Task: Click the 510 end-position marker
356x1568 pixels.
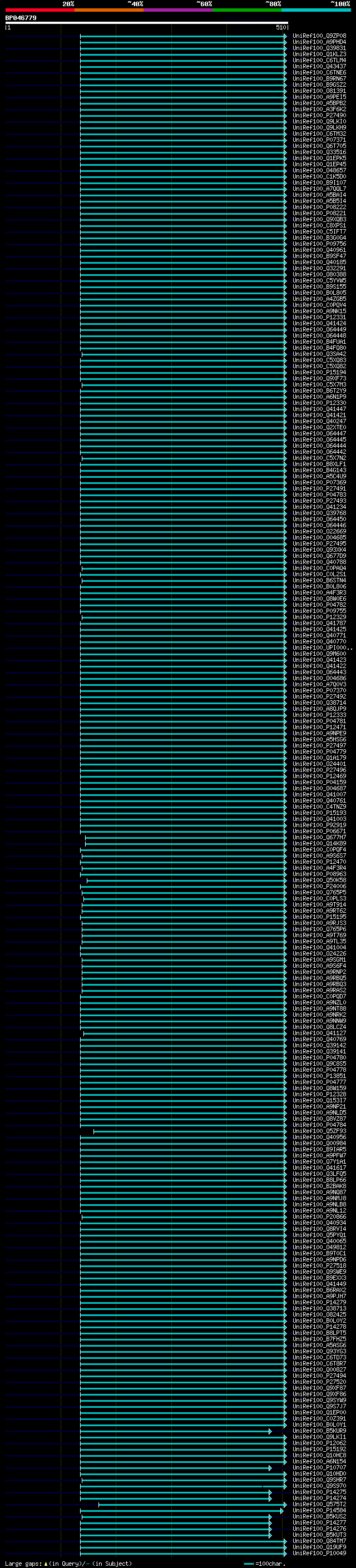Action: tap(280, 27)
